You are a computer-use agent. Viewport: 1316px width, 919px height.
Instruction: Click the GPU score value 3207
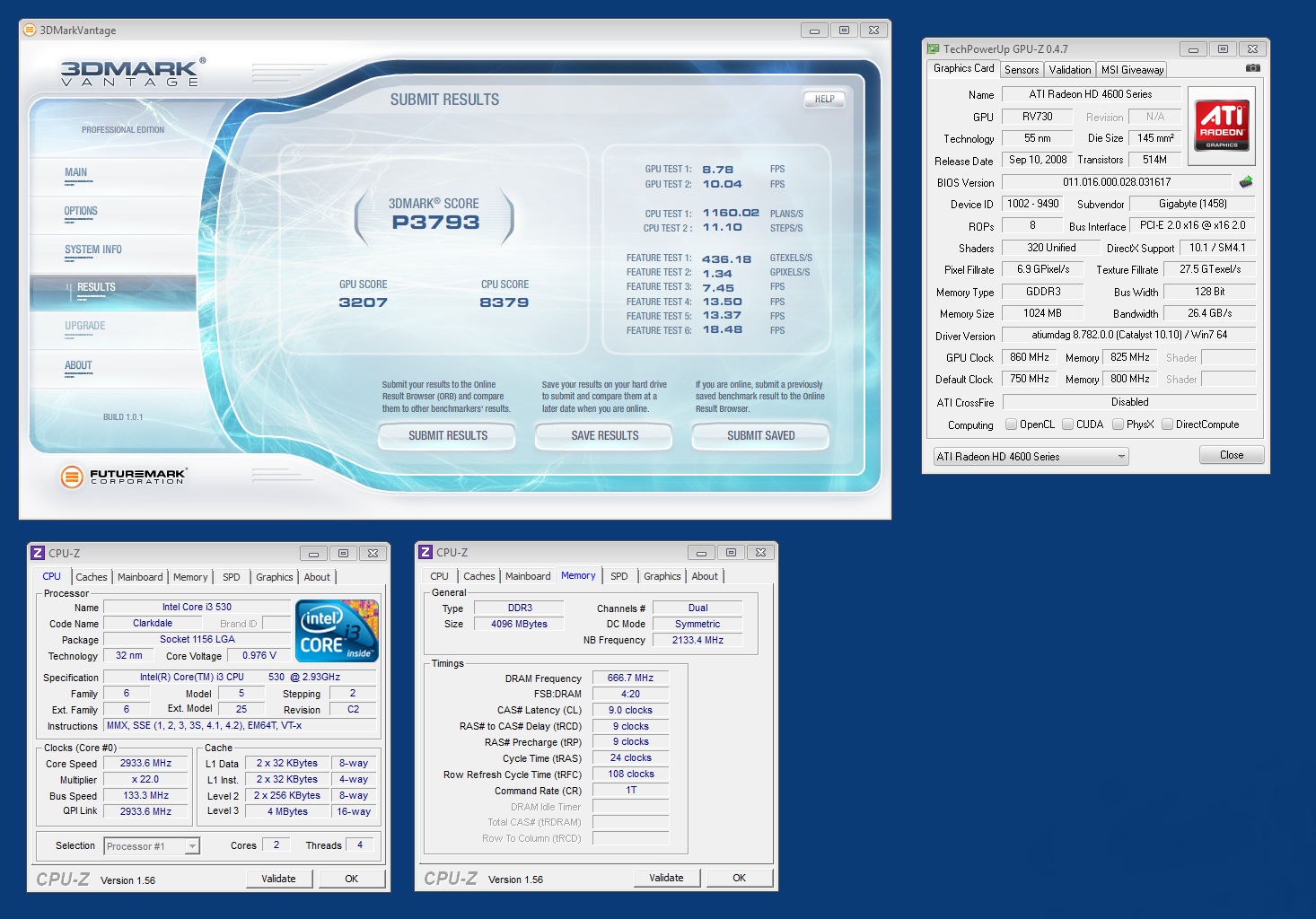[363, 302]
